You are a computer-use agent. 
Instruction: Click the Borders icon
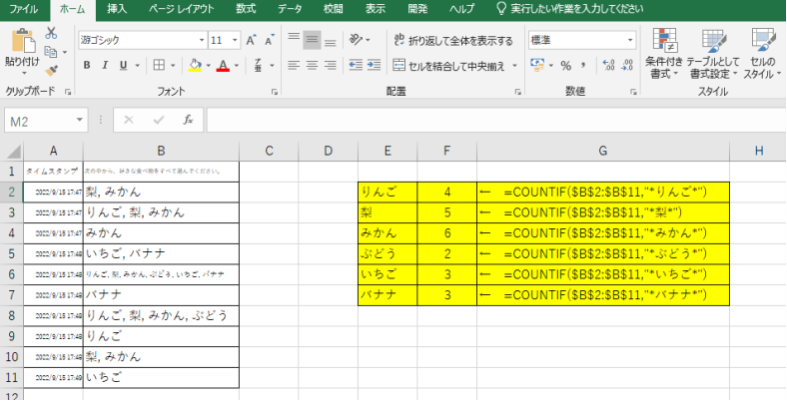click(159, 65)
